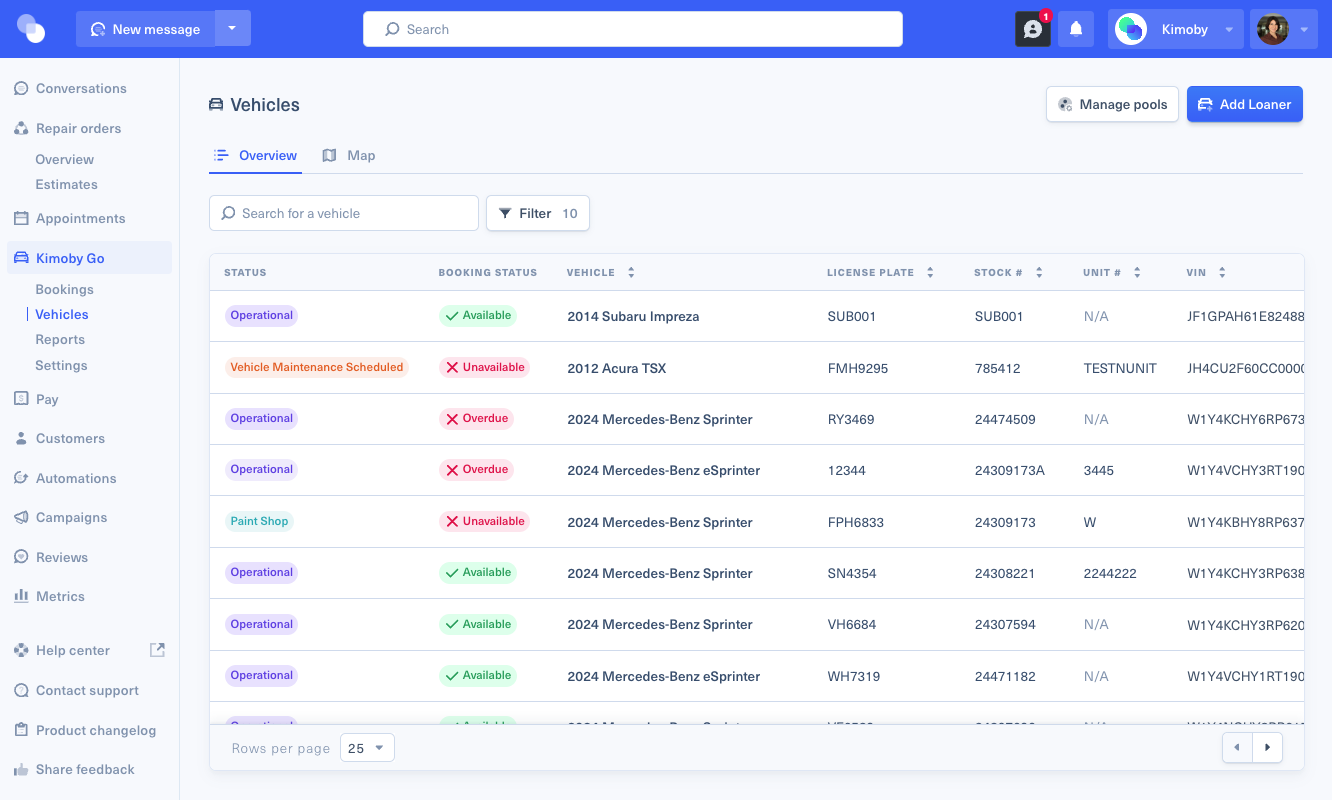The image size is (1332, 800).
Task: Click the New message button
Action: [145, 29]
